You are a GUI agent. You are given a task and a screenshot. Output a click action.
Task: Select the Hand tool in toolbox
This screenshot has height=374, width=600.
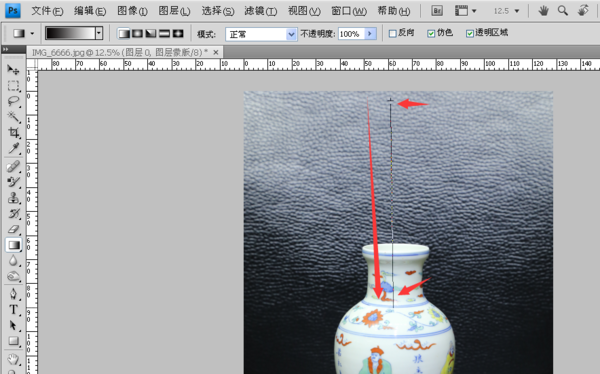coord(13,359)
